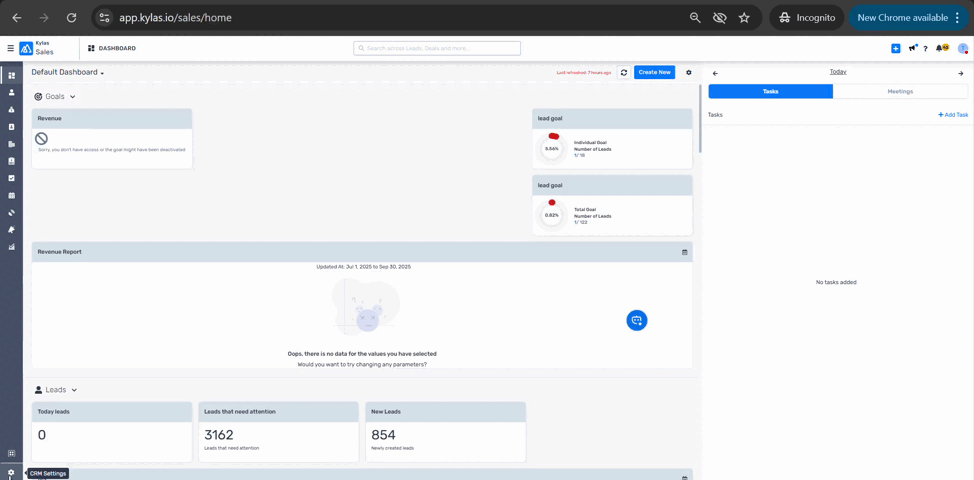Open the Default Dashboard dropdown
This screenshot has height=480, width=974.
click(68, 72)
